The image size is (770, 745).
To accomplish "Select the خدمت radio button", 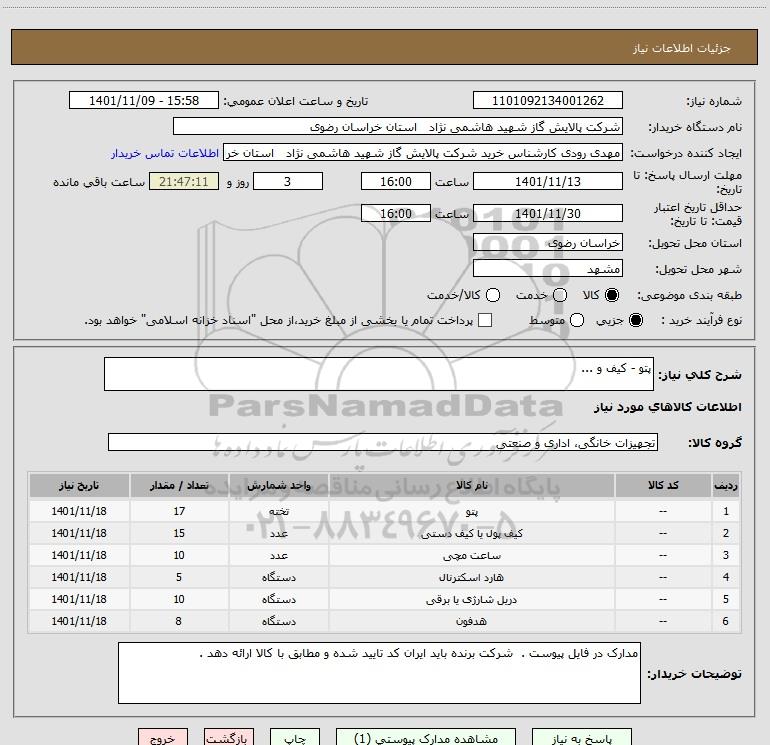I will [560, 295].
